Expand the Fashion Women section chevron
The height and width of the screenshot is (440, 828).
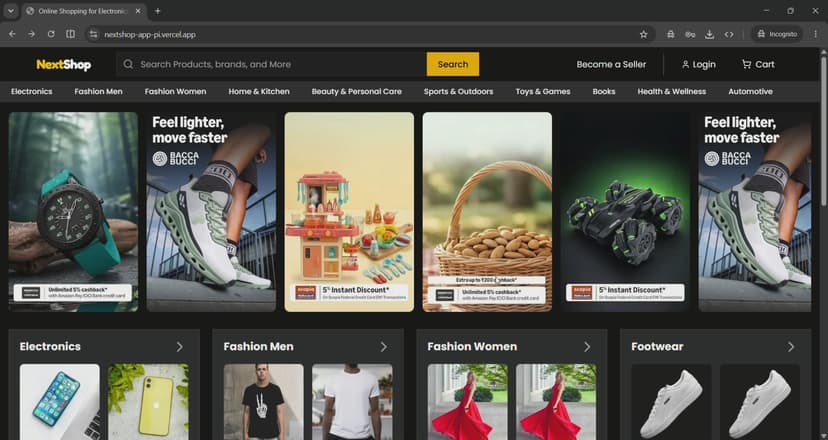[587, 347]
